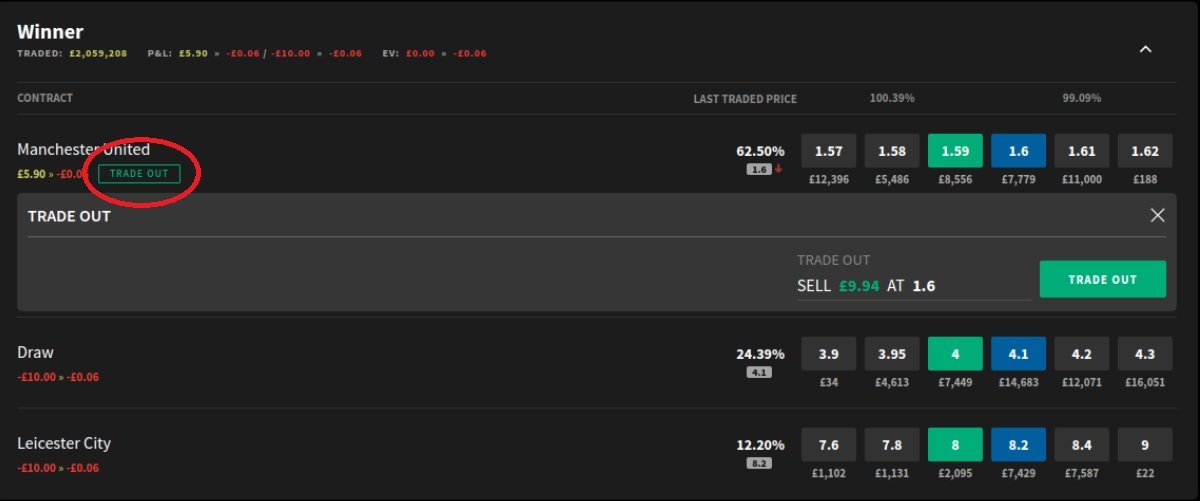This screenshot has height=501, width=1200.
Task: Click Manchester United 1.62 price box
Action: pyautogui.click(x=1144, y=151)
